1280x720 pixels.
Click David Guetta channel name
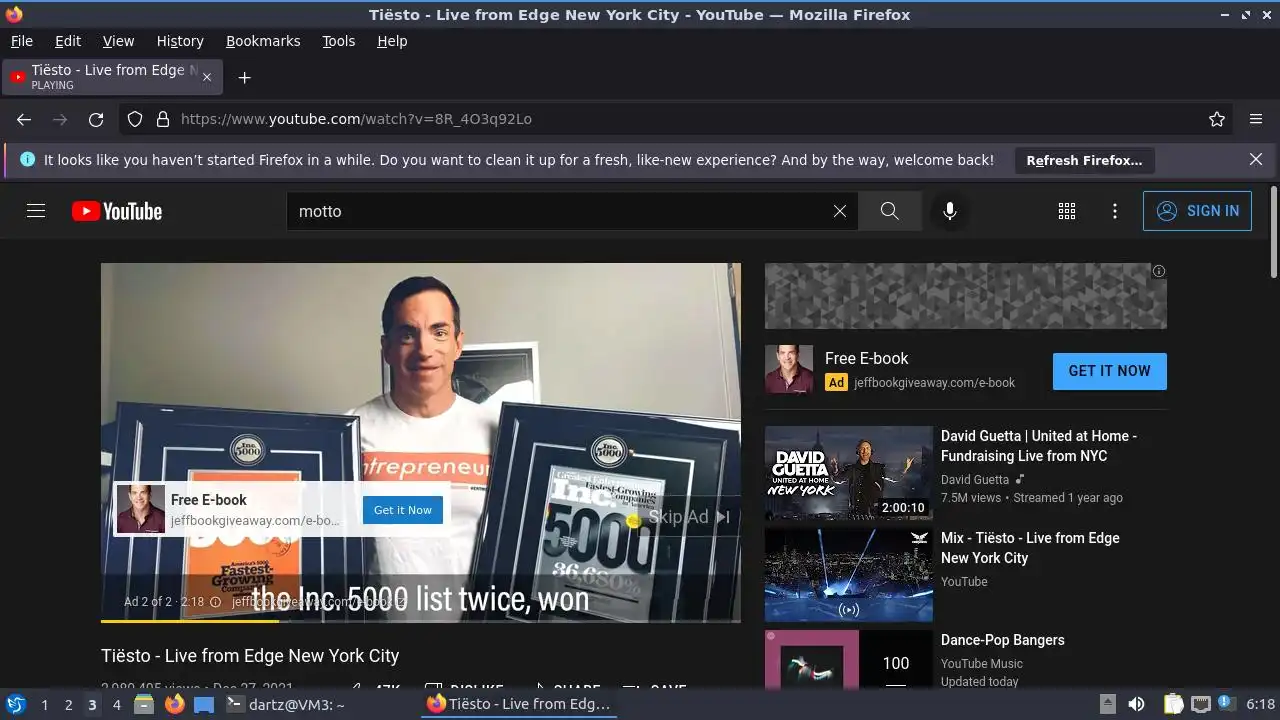(975, 480)
